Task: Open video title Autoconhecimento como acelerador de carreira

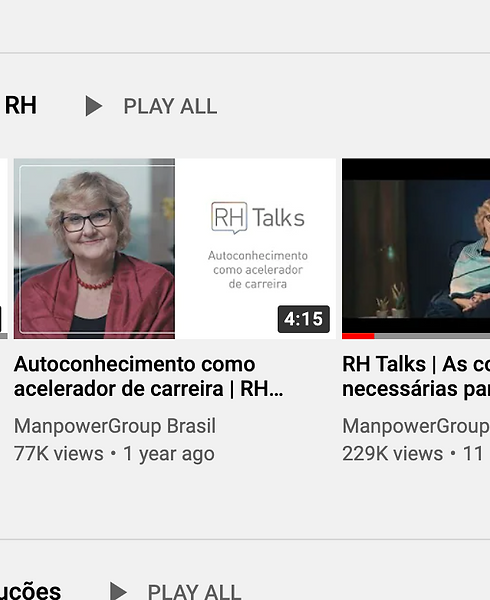Action: [148, 376]
